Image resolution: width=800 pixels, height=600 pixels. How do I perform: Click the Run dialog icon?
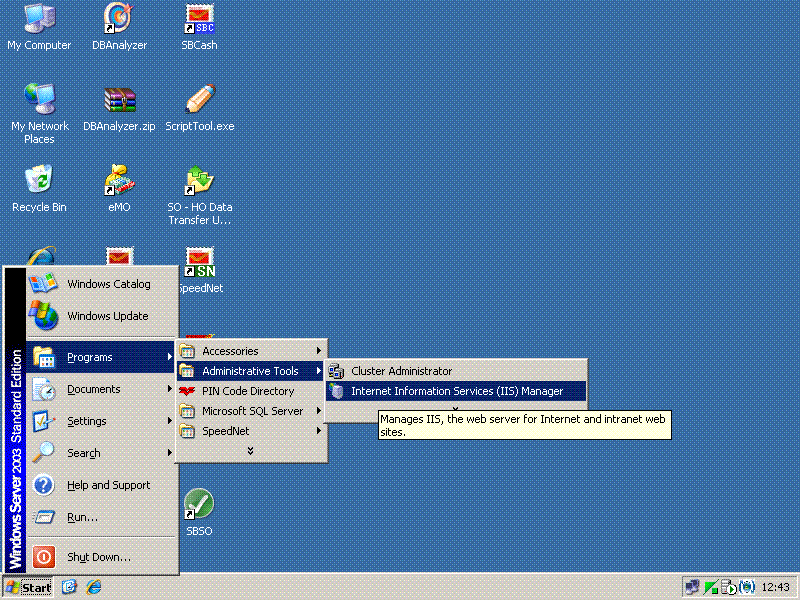click(x=44, y=517)
